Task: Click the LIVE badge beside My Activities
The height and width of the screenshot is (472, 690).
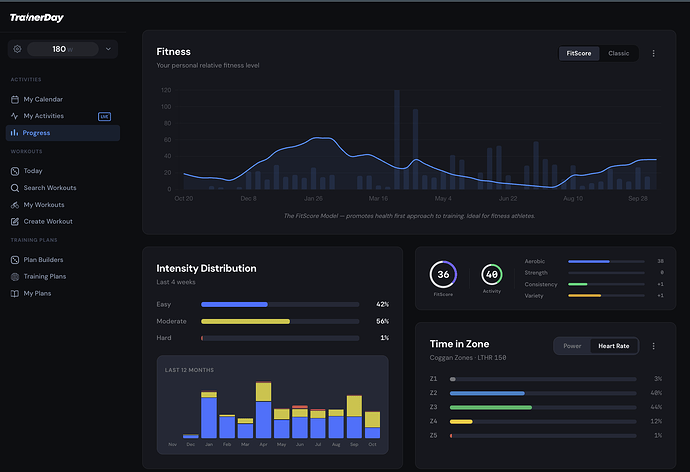Action: [x=104, y=117]
